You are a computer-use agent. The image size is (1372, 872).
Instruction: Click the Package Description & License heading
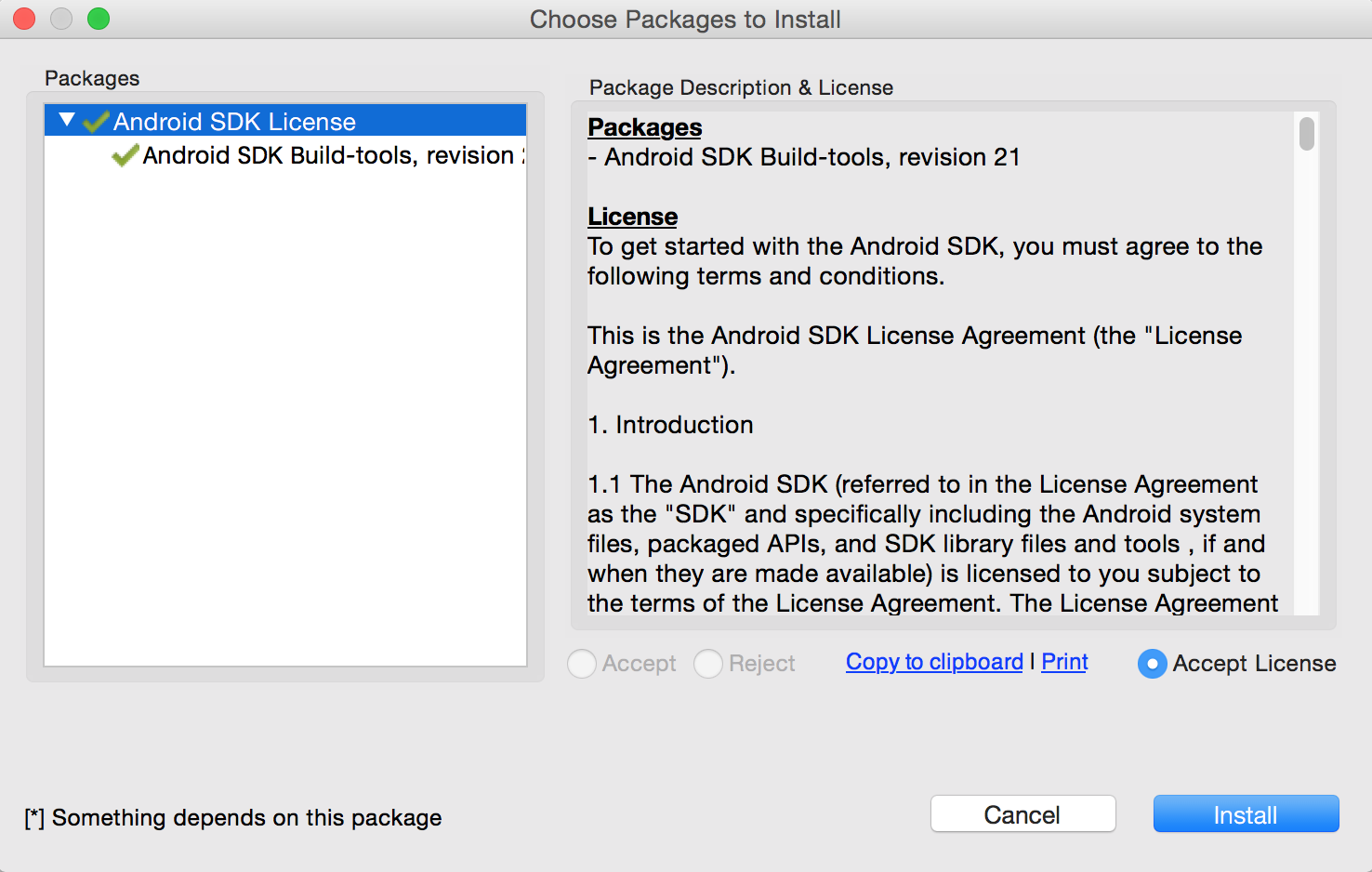point(741,86)
